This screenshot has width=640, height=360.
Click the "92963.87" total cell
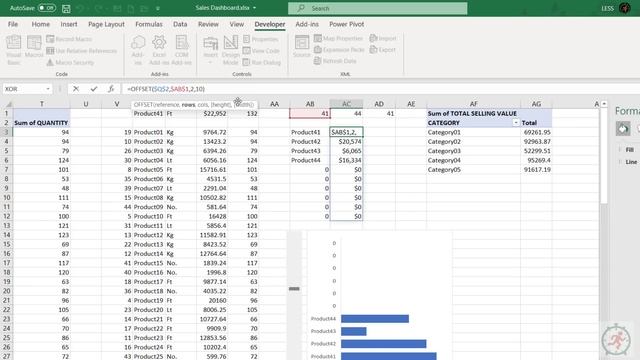point(536,141)
